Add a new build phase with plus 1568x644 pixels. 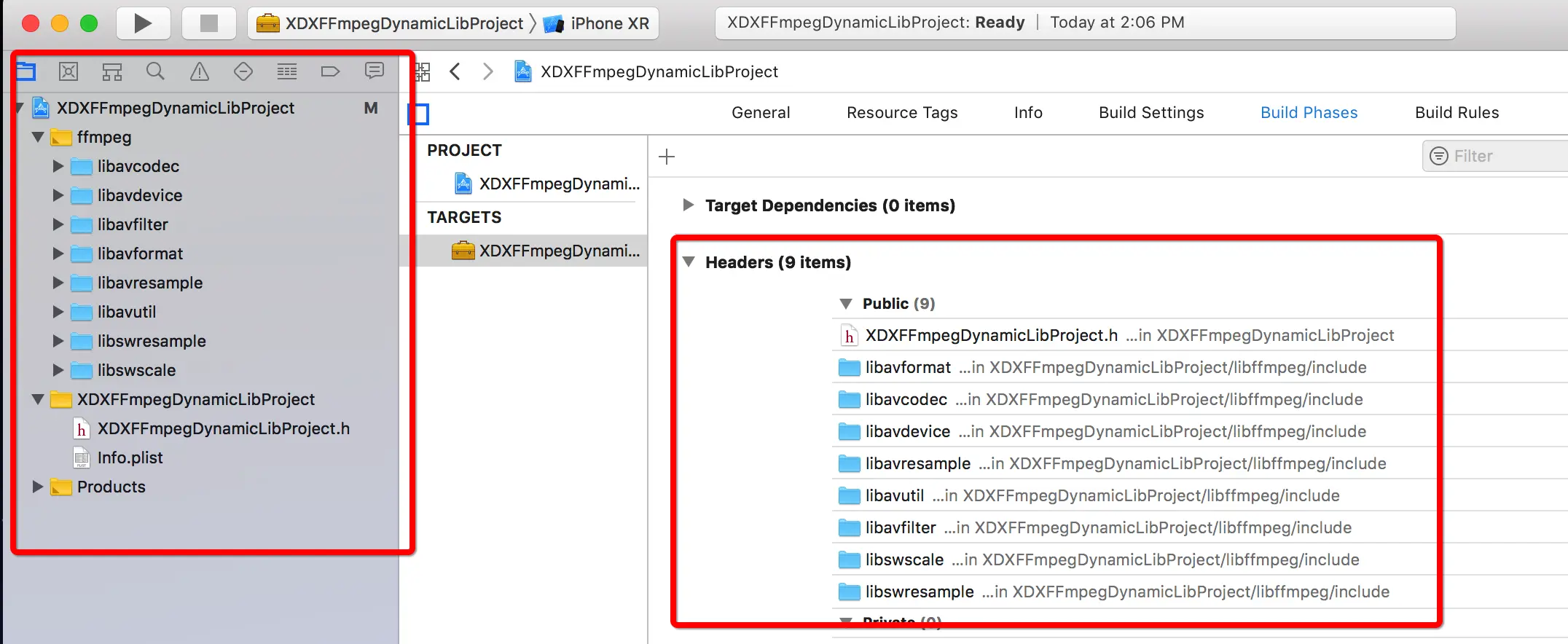666,157
